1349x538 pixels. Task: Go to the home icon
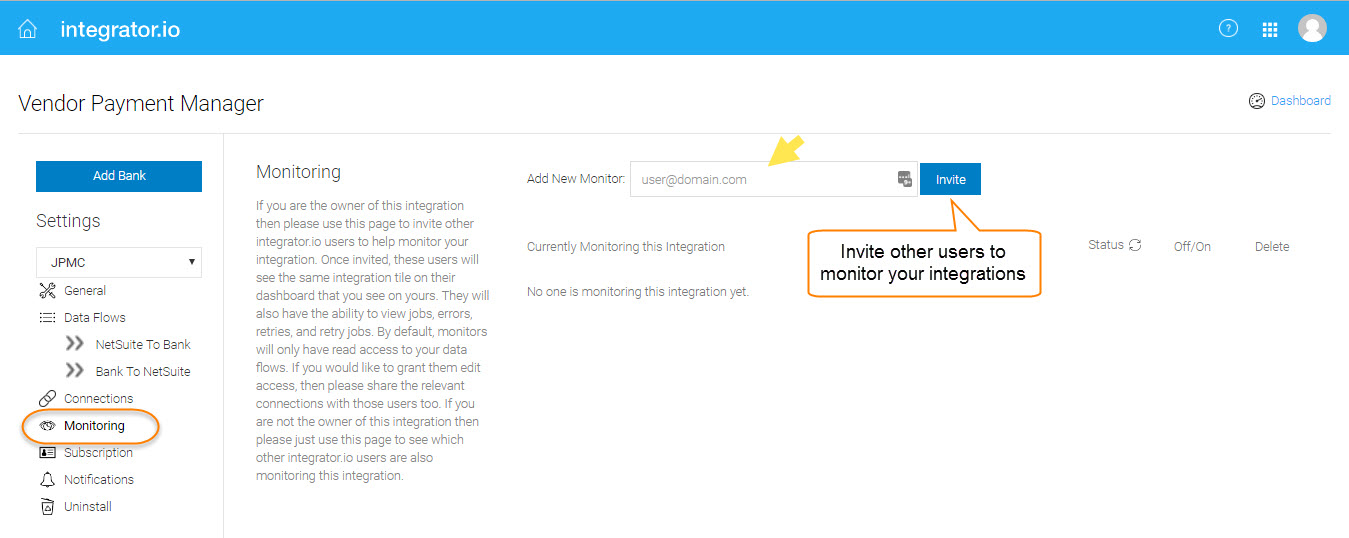(28, 29)
